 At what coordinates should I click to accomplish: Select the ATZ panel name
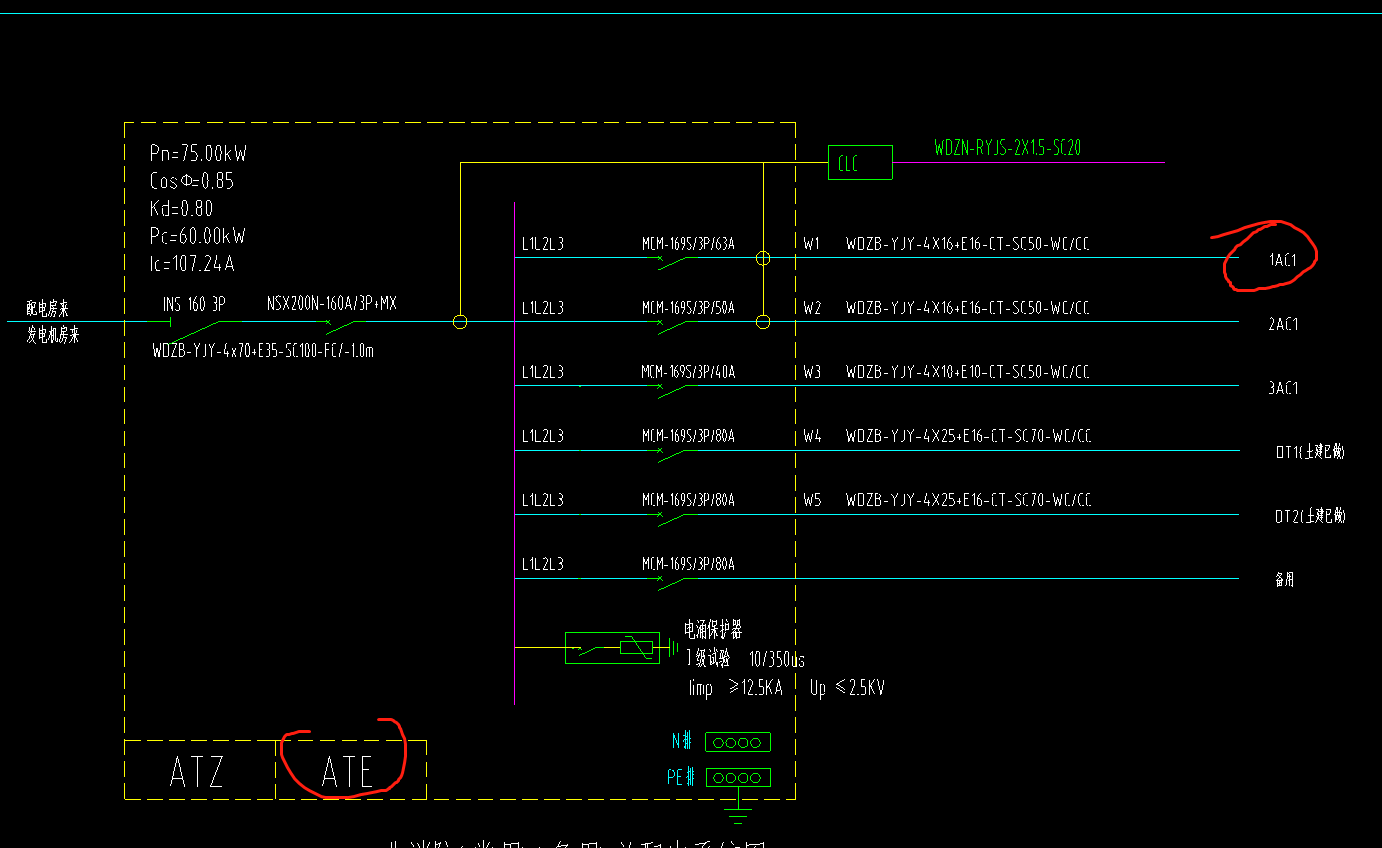[x=197, y=772]
